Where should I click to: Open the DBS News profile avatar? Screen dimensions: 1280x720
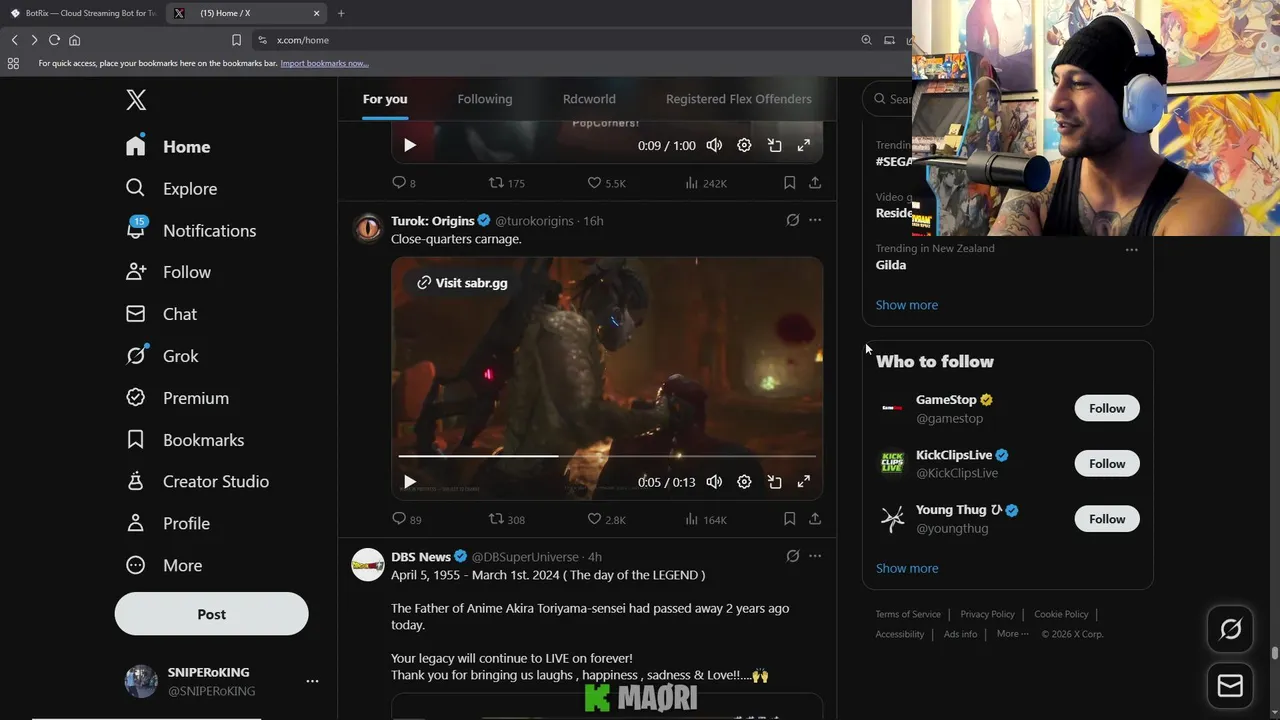(368, 565)
